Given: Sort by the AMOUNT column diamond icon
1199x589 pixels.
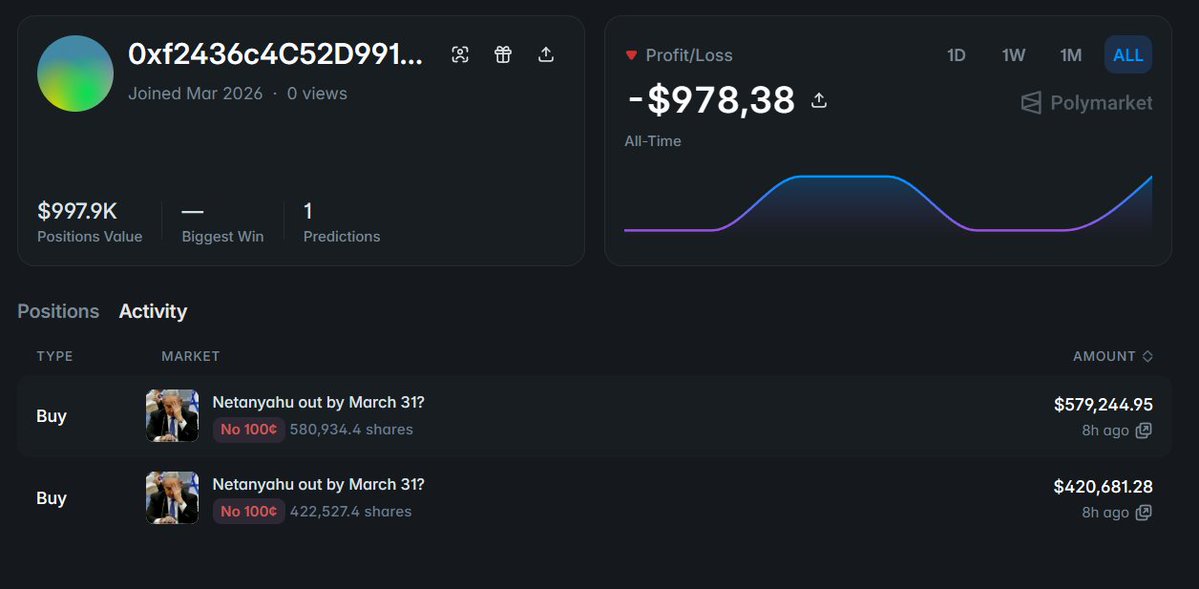Looking at the screenshot, I should click(1147, 356).
